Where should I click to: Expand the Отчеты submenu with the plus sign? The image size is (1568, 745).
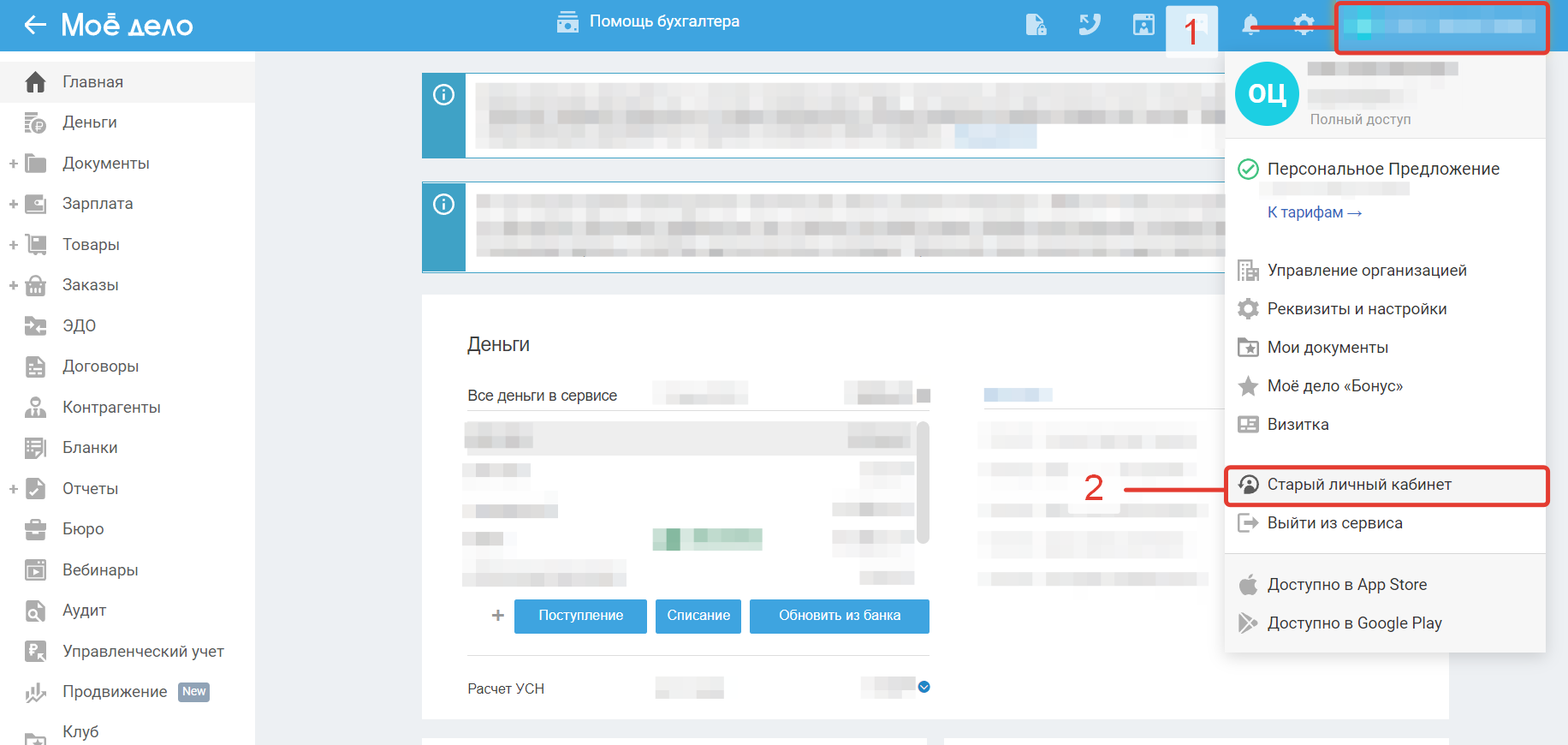click(14, 489)
